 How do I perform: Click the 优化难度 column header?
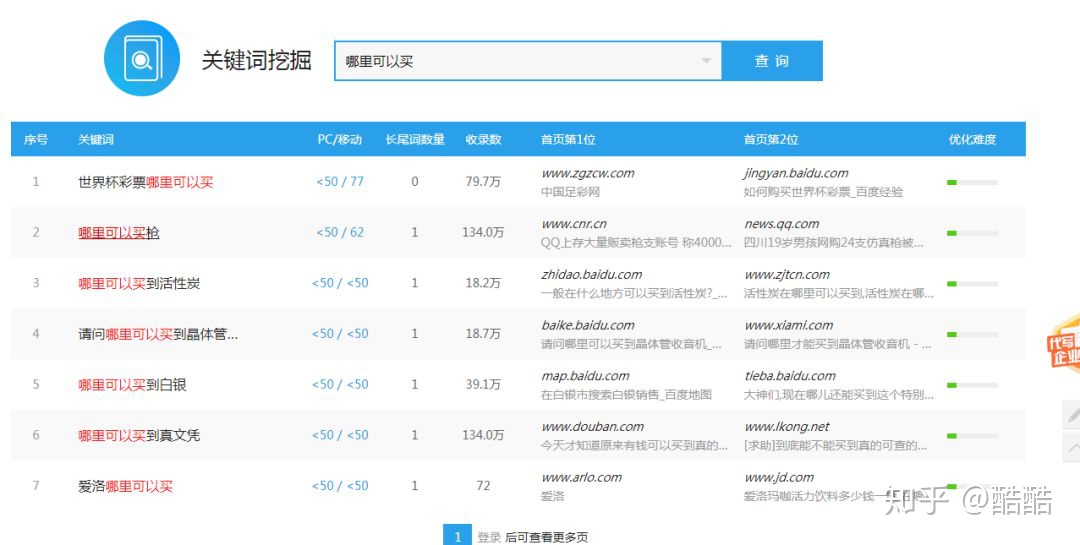tap(973, 139)
